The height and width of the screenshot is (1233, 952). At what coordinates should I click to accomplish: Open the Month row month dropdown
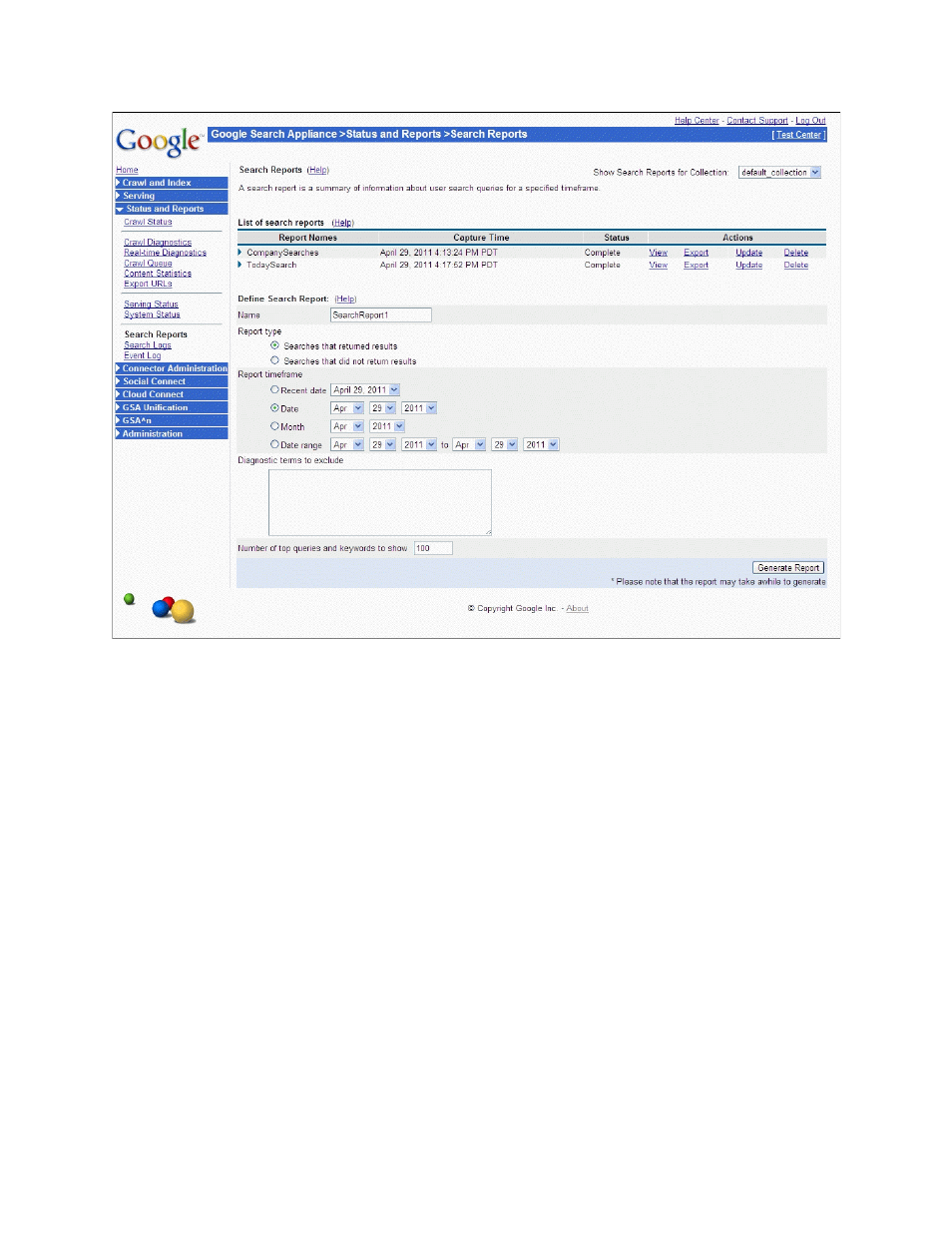pos(347,426)
